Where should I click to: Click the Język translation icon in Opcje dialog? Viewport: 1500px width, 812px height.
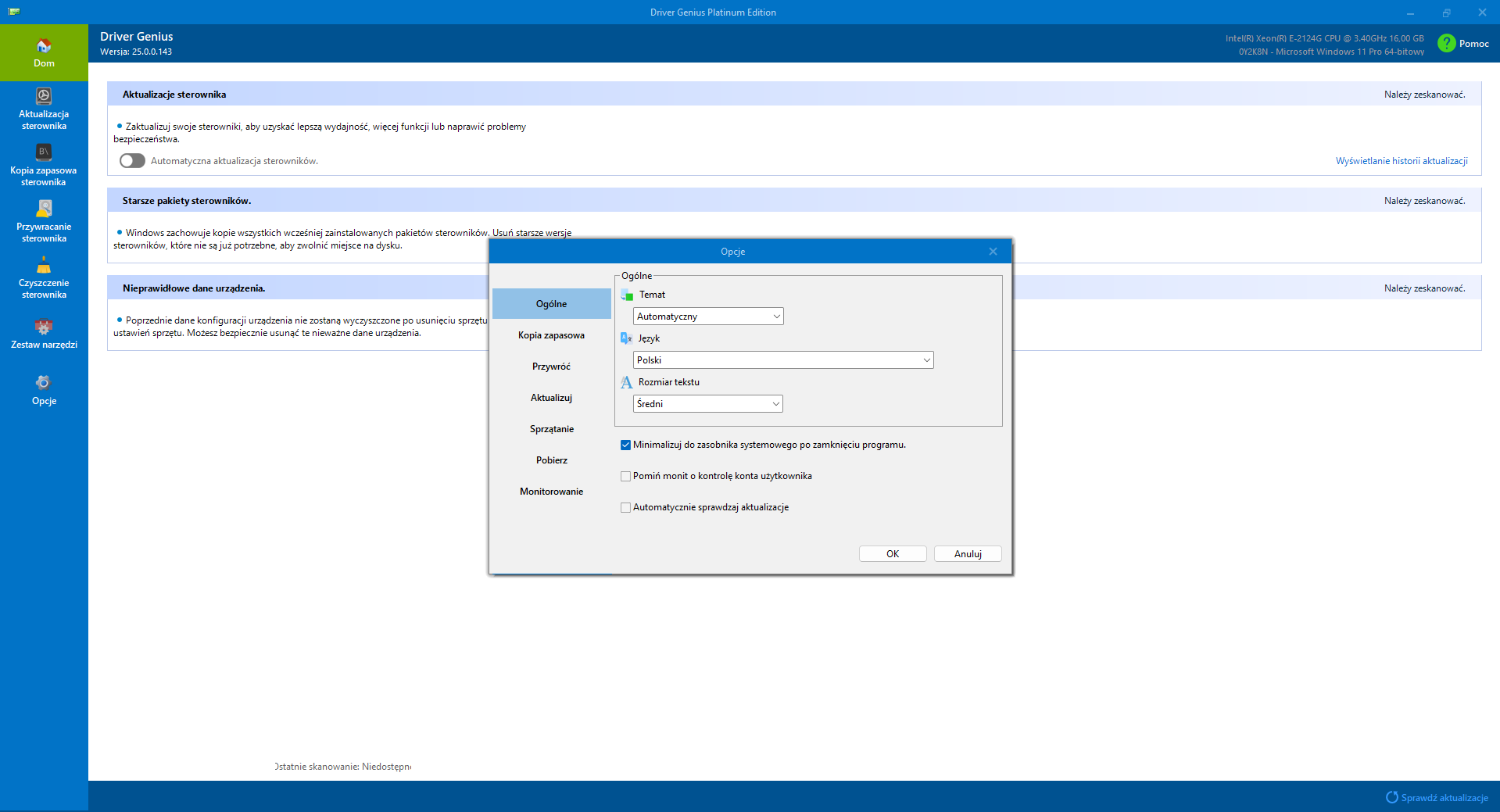coord(626,338)
